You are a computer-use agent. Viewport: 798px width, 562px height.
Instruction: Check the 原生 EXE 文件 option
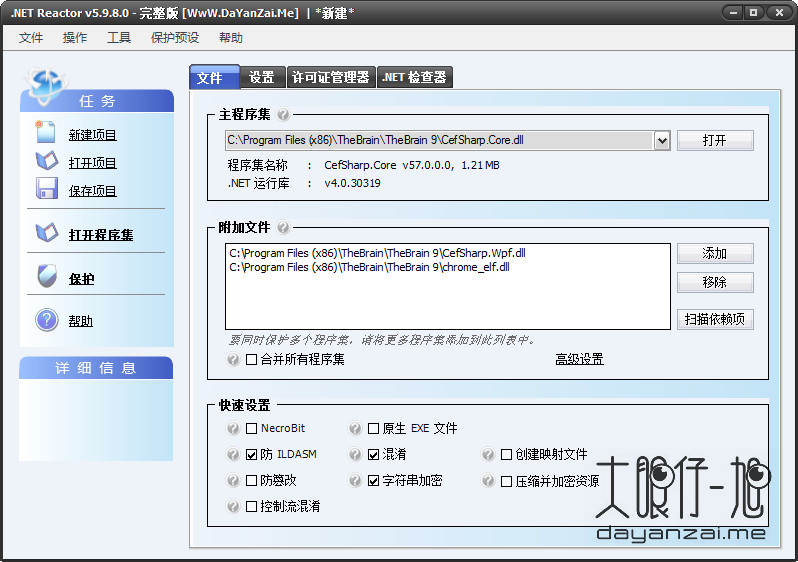click(373, 428)
